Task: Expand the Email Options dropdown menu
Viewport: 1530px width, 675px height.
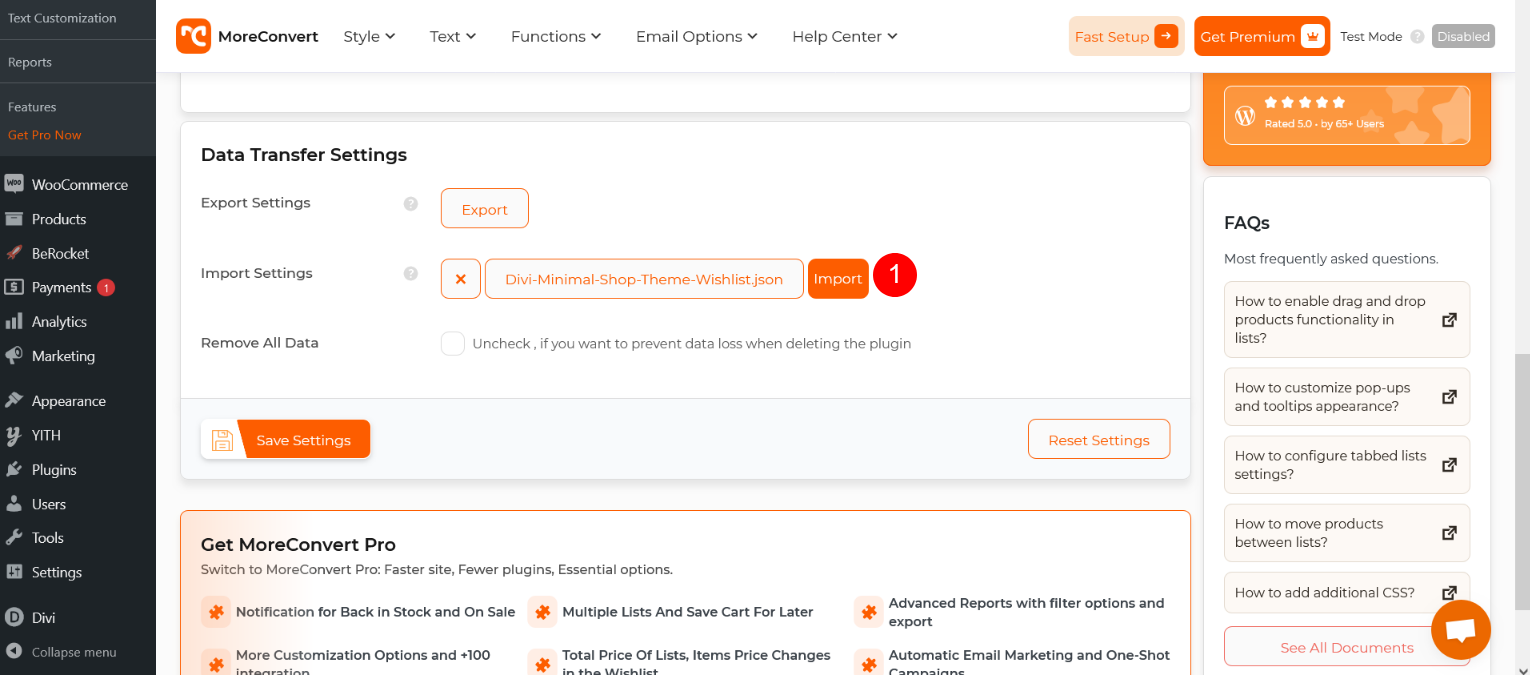Action: coord(697,36)
